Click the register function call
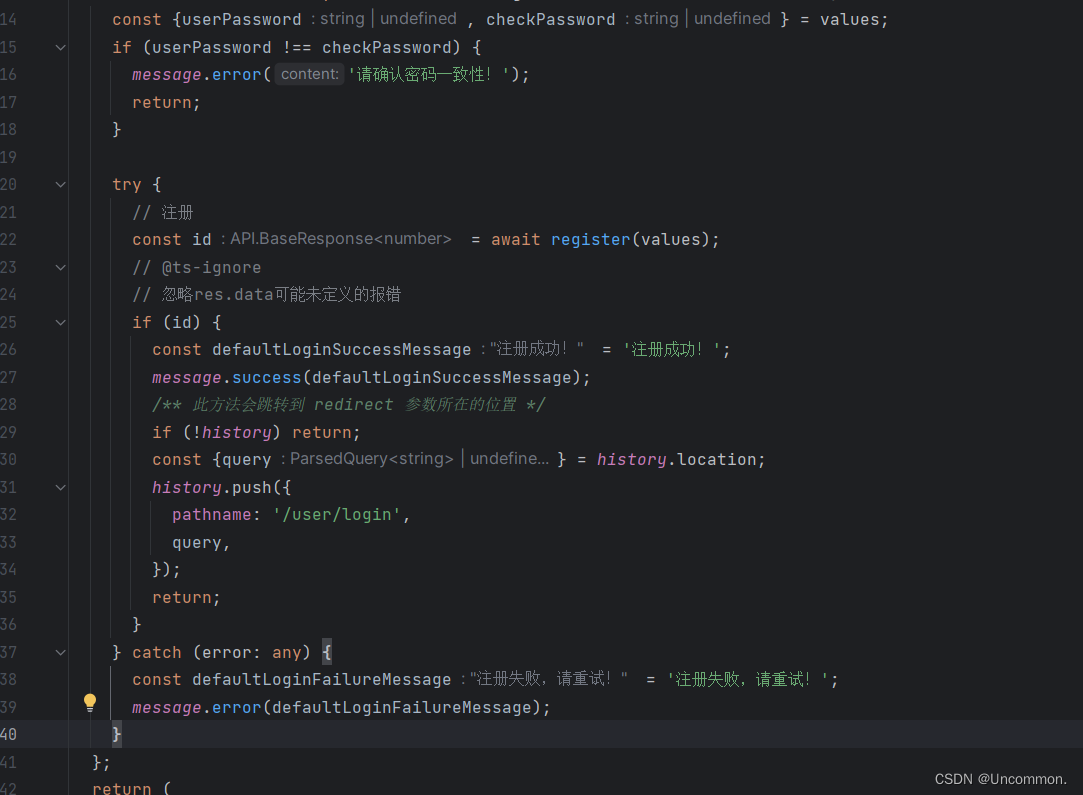 (591, 240)
